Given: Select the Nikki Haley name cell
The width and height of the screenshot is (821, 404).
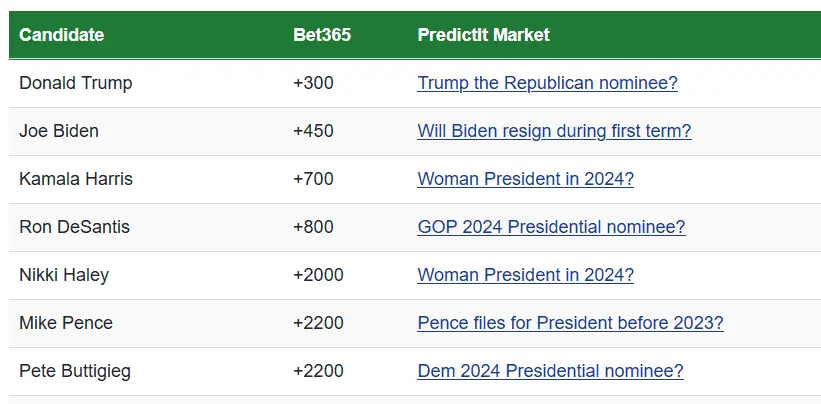Looking at the screenshot, I should pos(64,275).
